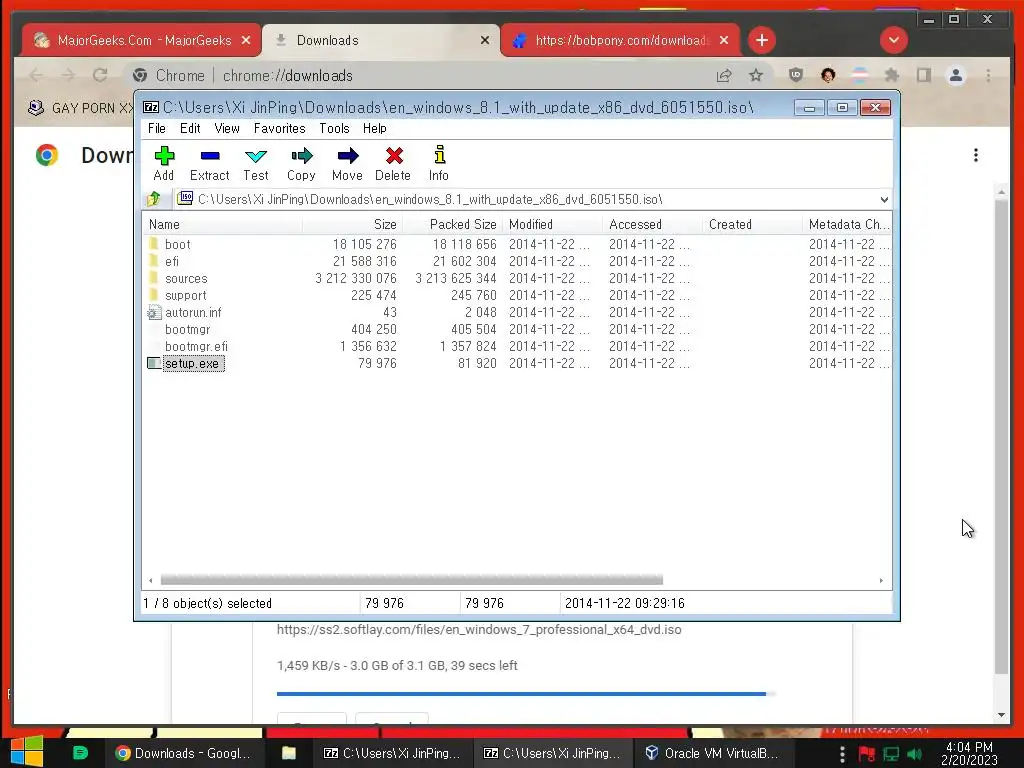
Task: Click the Extract toolbar icon
Action: click(210, 163)
